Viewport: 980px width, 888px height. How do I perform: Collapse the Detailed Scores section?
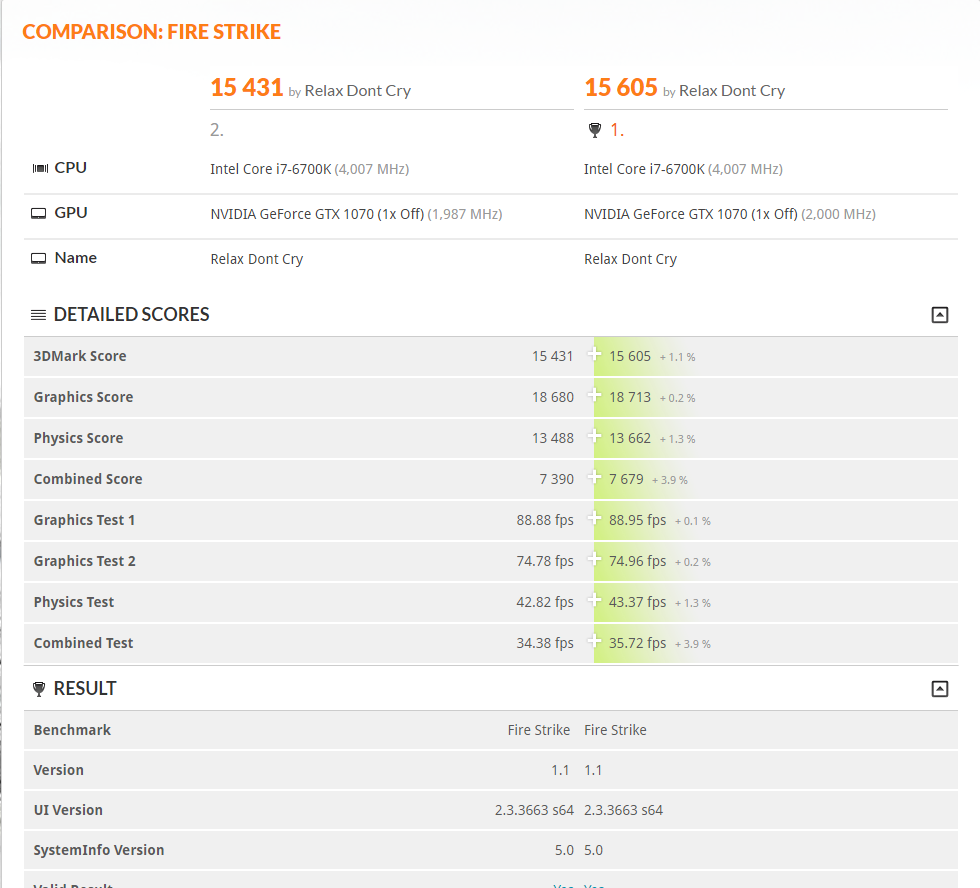(x=939, y=315)
